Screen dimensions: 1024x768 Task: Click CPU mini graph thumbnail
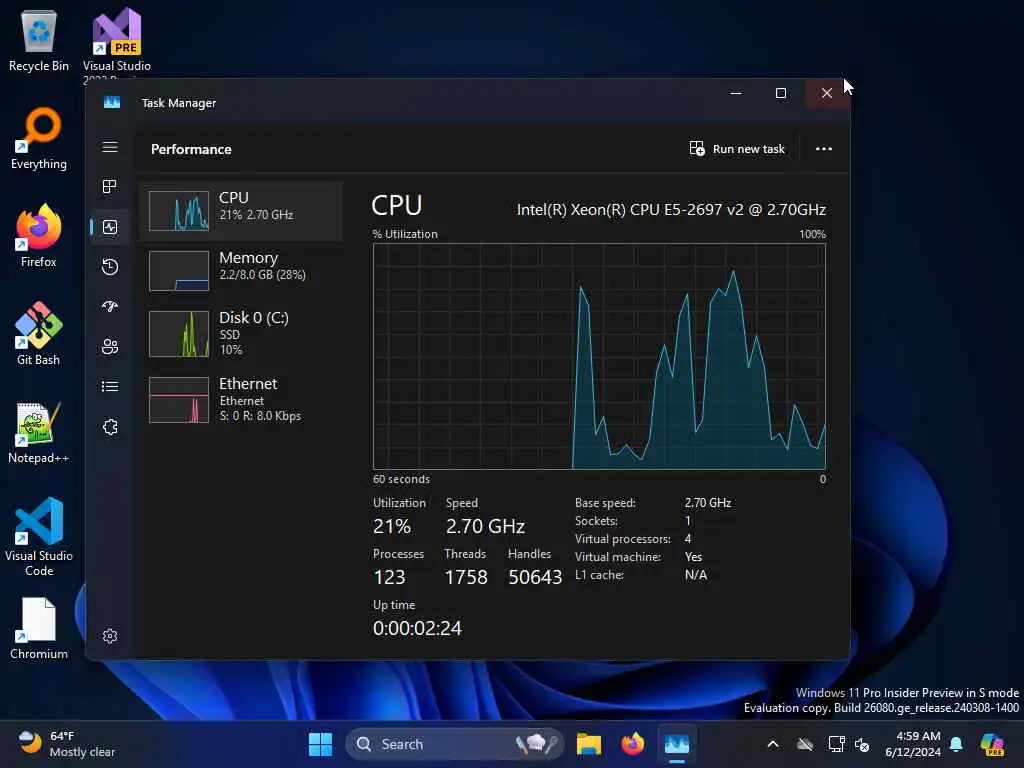(x=179, y=211)
